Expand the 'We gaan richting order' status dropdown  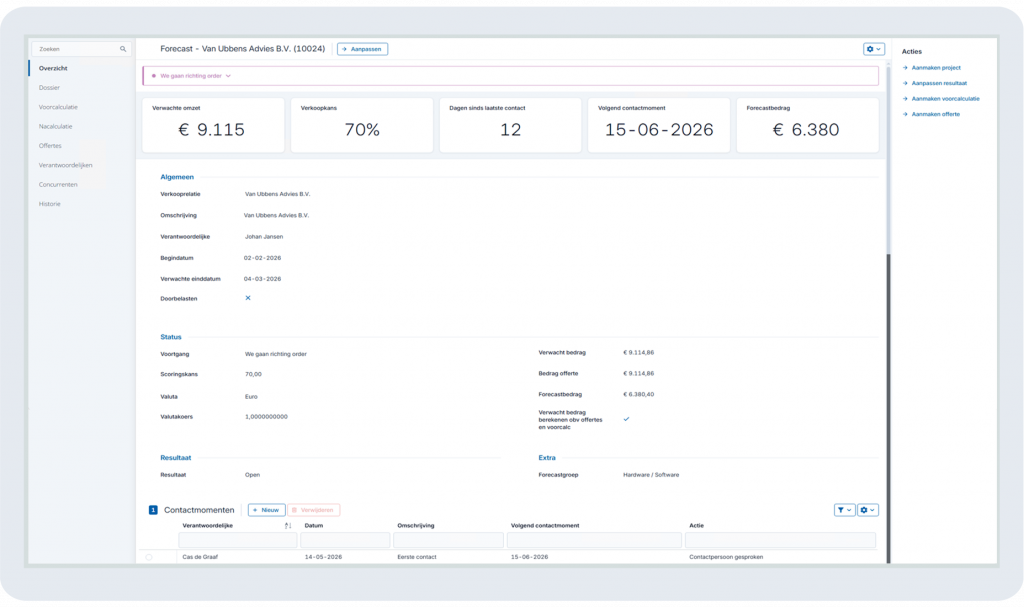(228, 76)
